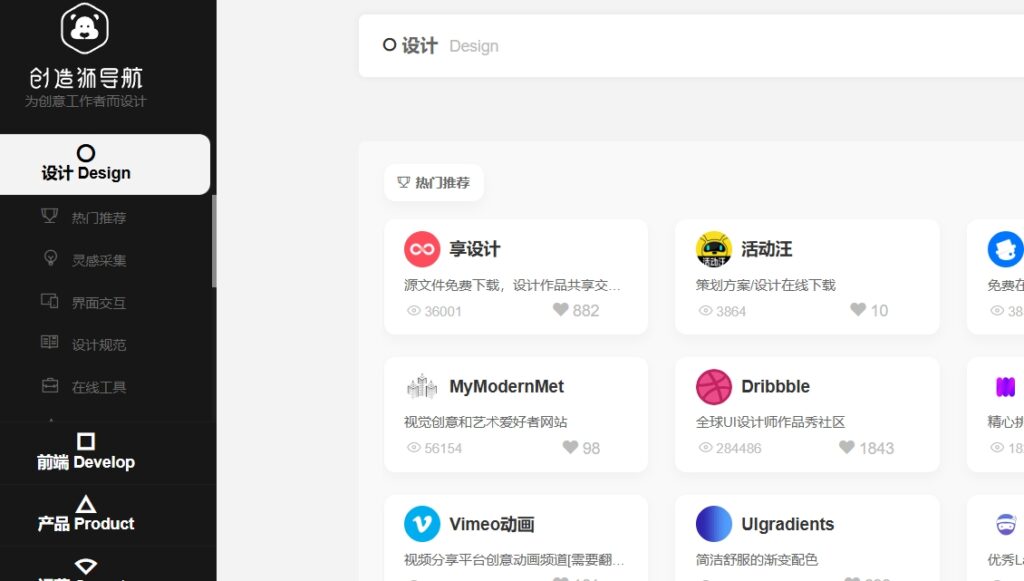Click the tagline 为创意工作者而设计

point(86,101)
